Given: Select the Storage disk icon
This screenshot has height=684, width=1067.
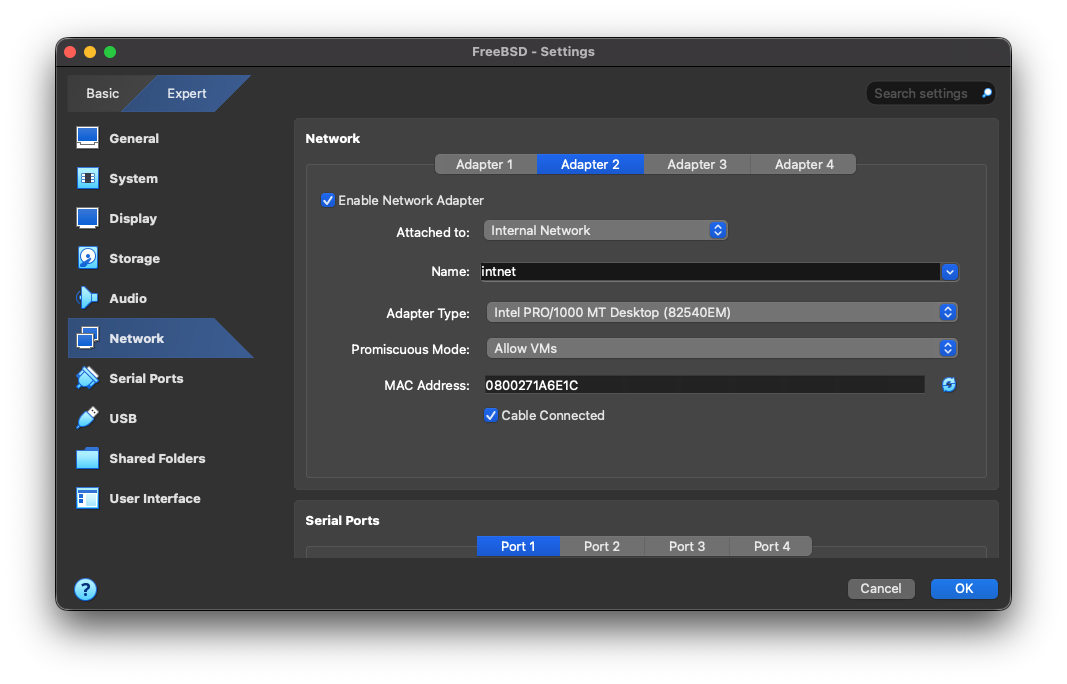Looking at the screenshot, I should click(87, 258).
